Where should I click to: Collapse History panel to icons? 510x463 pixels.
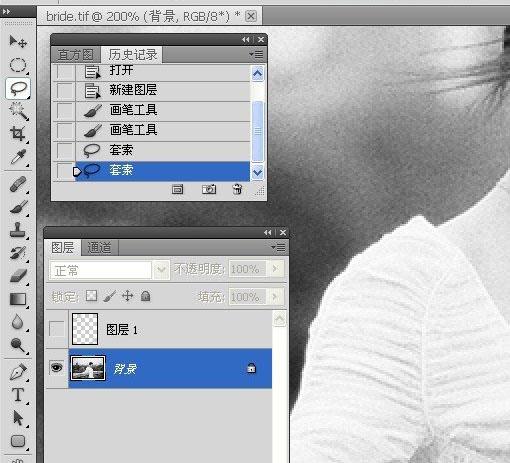[x=246, y=40]
